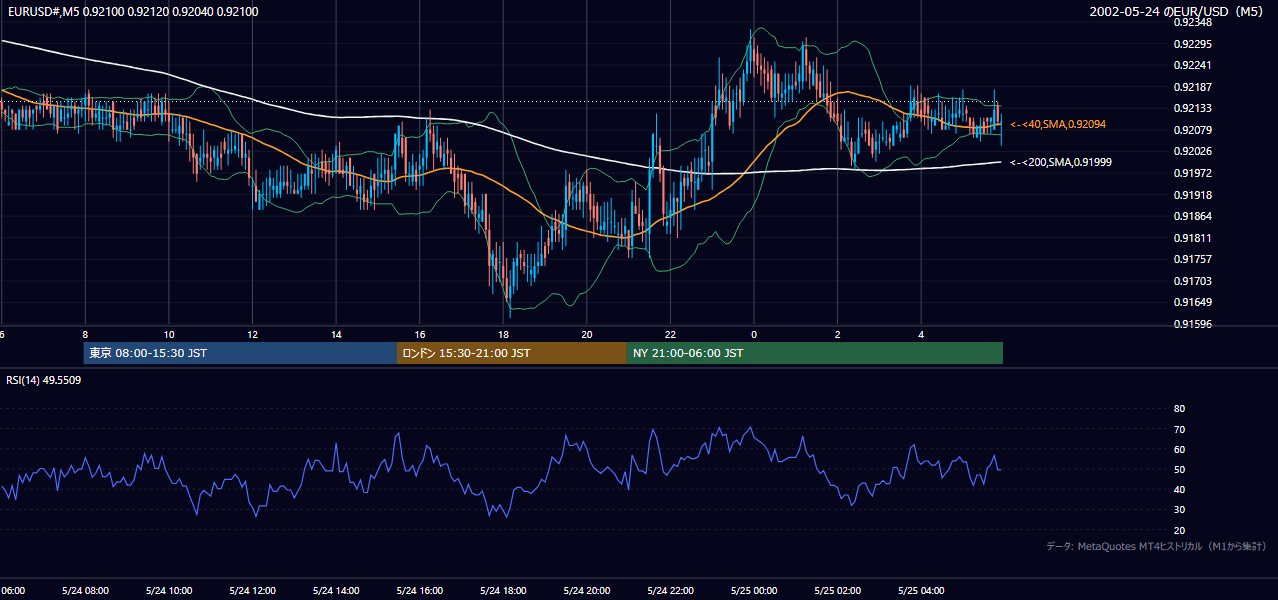The height and width of the screenshot is (600, 1278).
Task: Click hour label 0 below the price chart
Action: coord(754,334)
